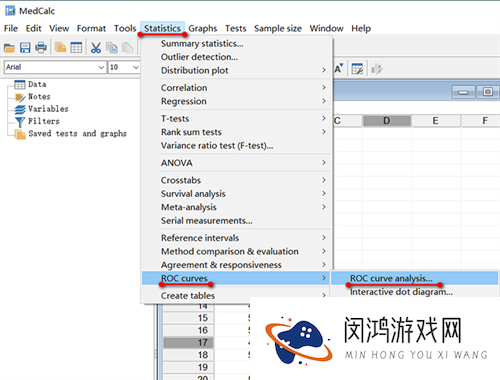Open the Tests menu
Viewport: 500px width, 380px height.
(x=235, y=28)
